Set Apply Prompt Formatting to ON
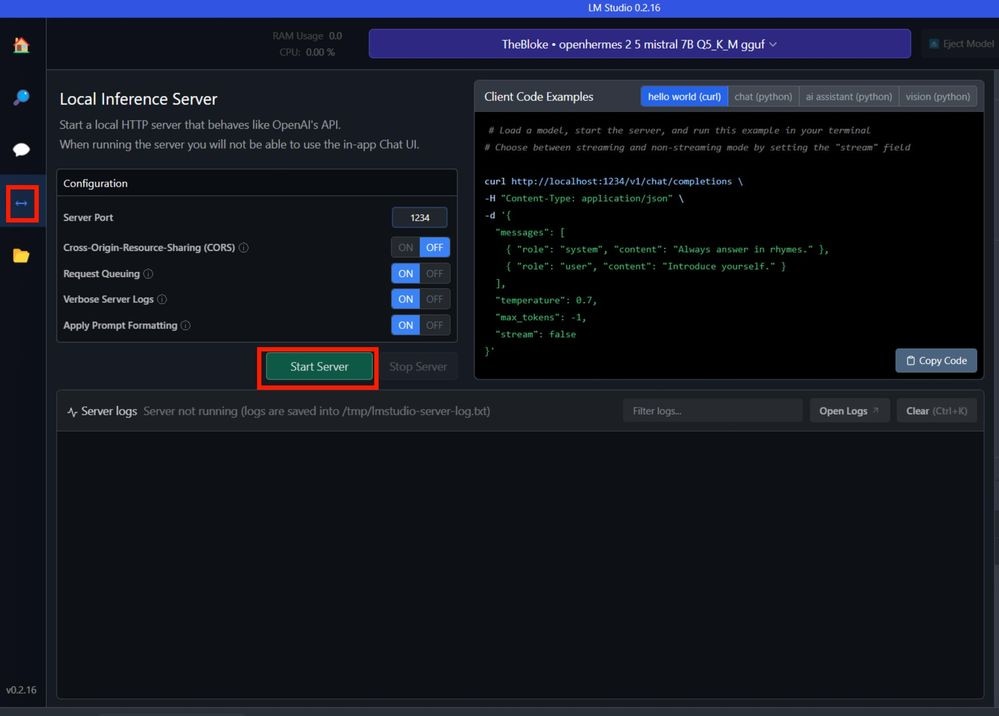999x716 pixels. coord(406,325)
